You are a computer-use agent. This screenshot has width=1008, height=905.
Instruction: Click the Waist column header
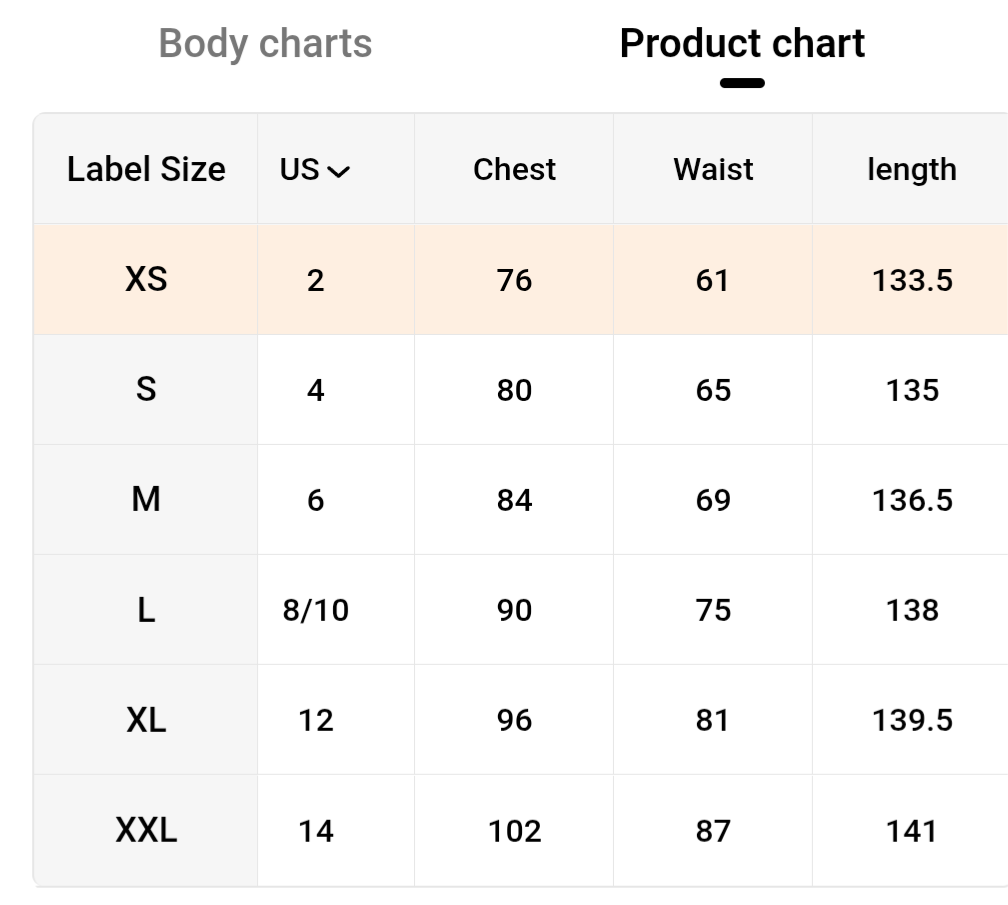click(x=713, y=170)
